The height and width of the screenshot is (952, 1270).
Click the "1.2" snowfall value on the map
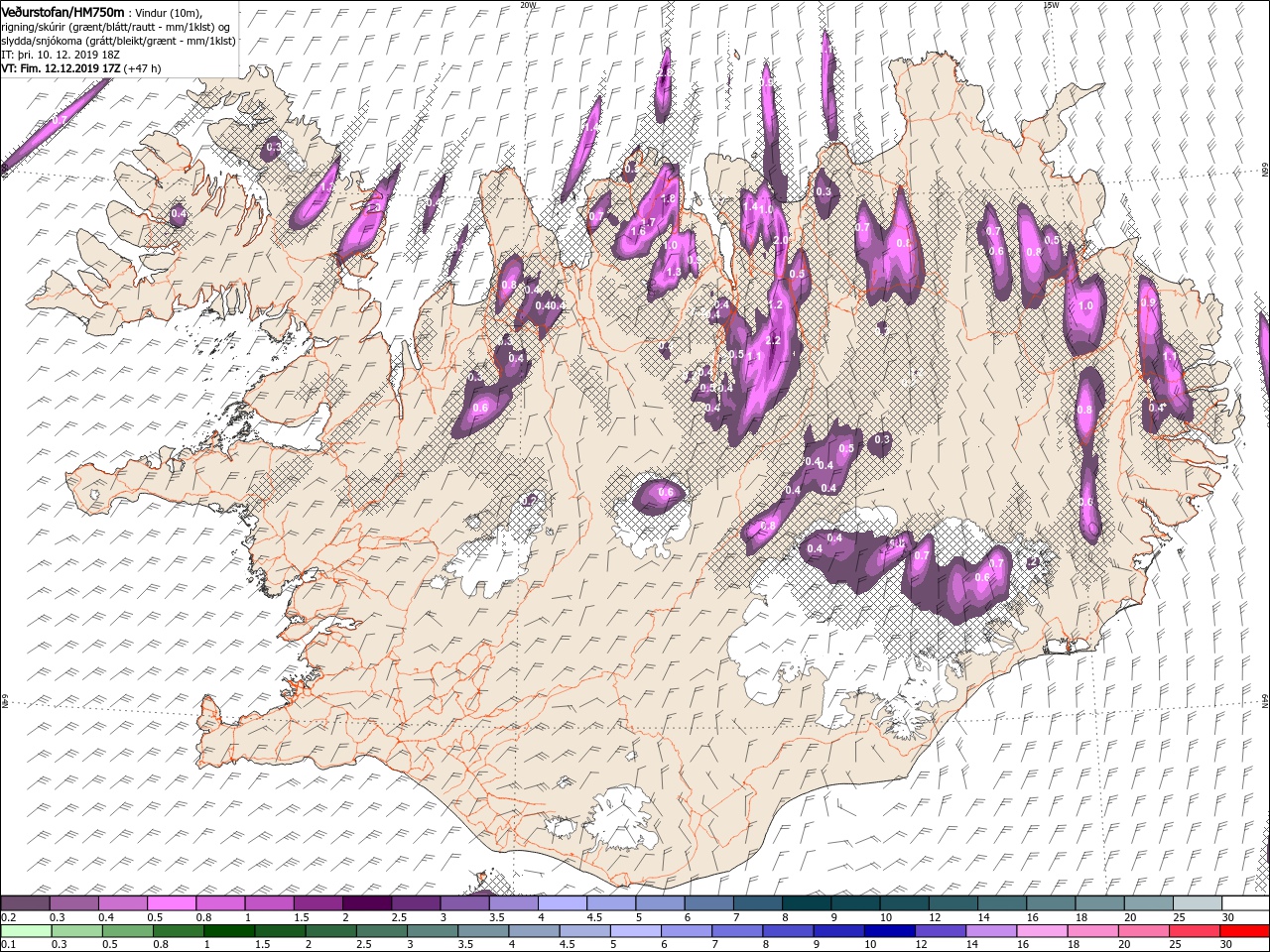[x=776, y=304]
